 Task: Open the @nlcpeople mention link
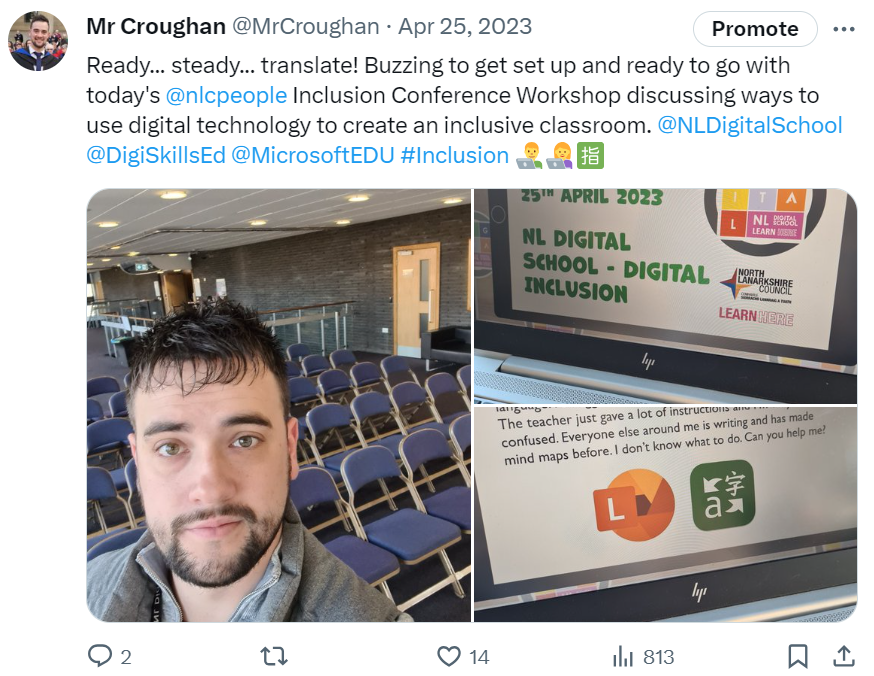226,95
